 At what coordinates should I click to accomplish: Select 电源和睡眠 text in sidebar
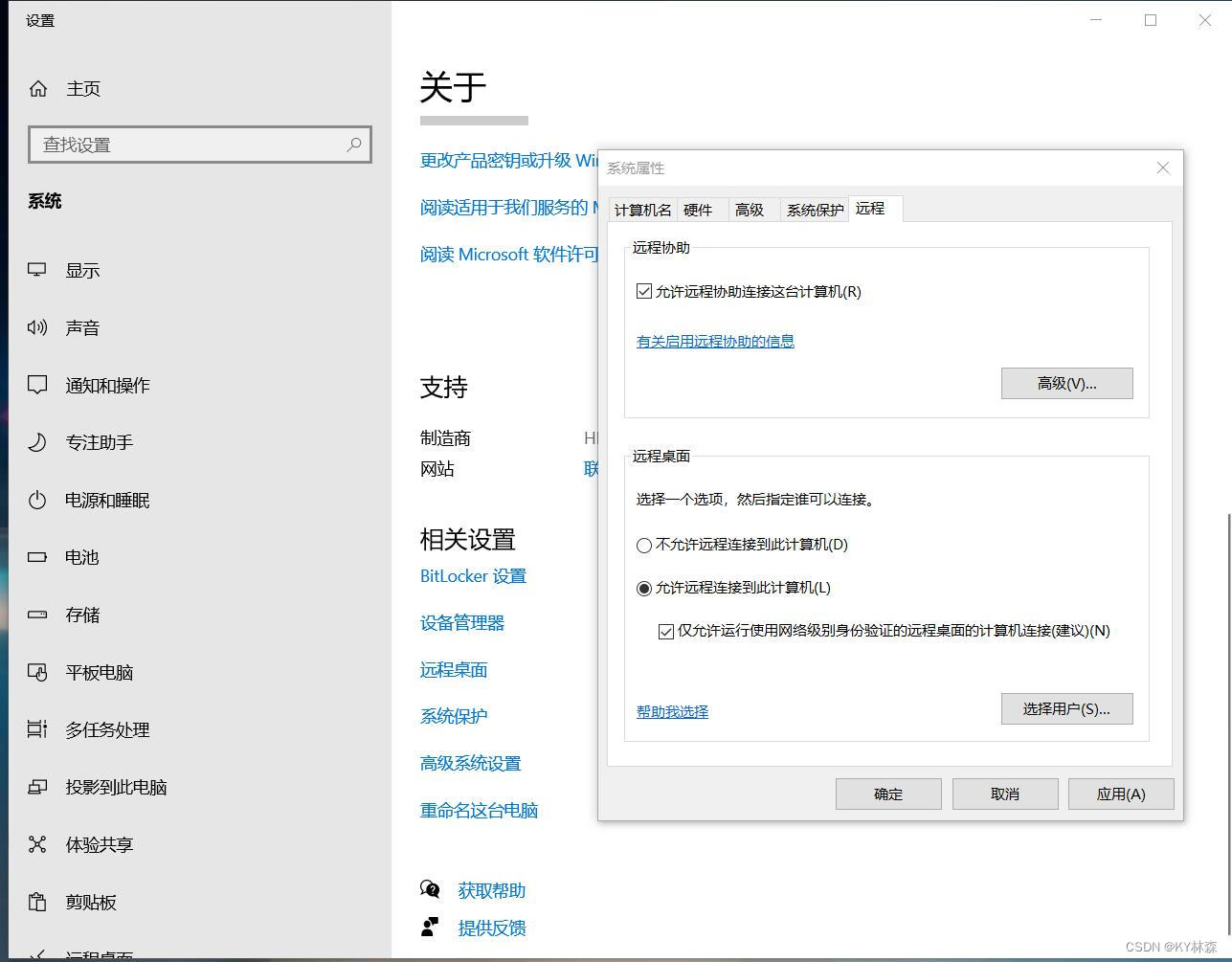pyautogui.click(x=107, y=500)
